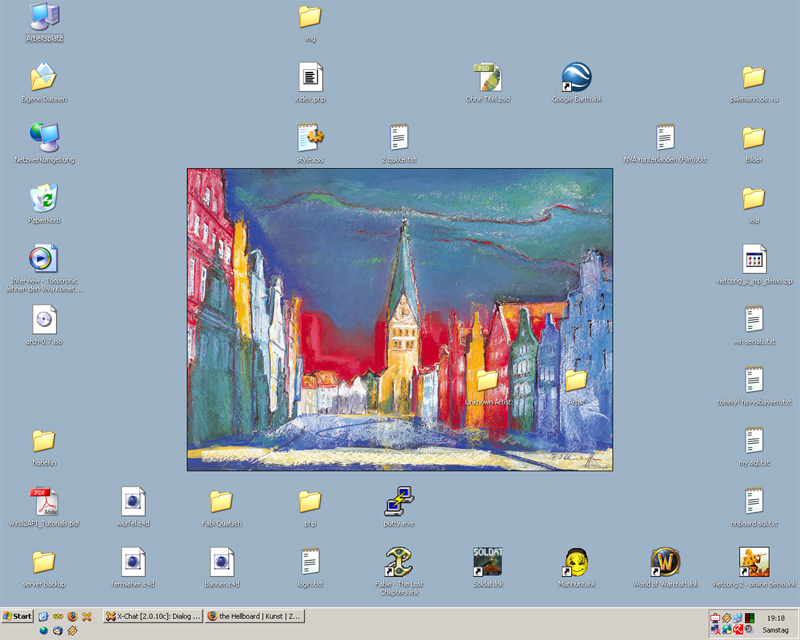This screenshot has height=640, width=800.
Task: Open the Google Earth shortcut
Action: tap(576, 78)
